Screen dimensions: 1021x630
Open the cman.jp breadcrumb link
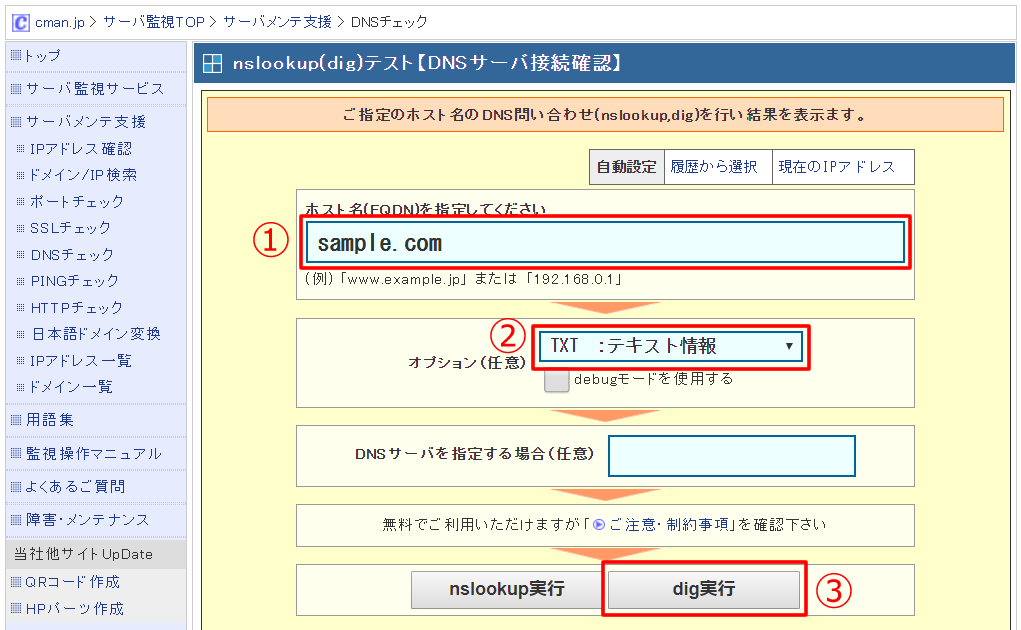(60, 22)
